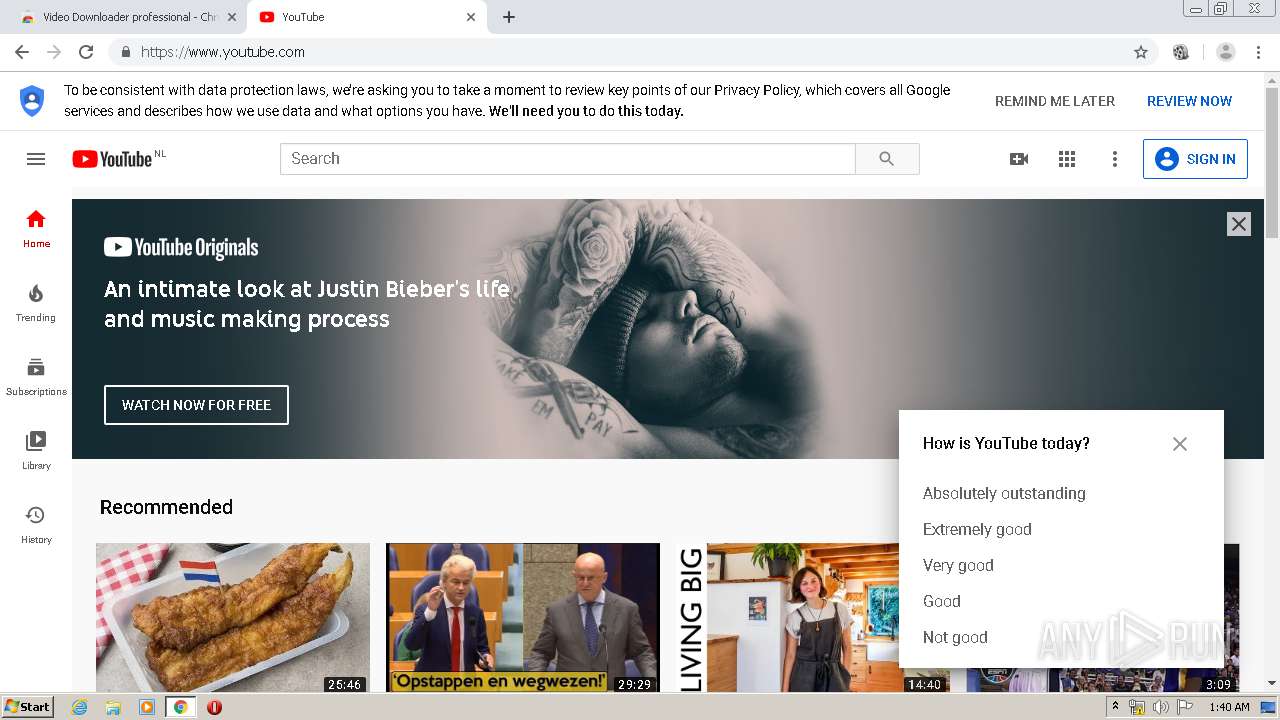Reload the current page

tap(86, 52)
